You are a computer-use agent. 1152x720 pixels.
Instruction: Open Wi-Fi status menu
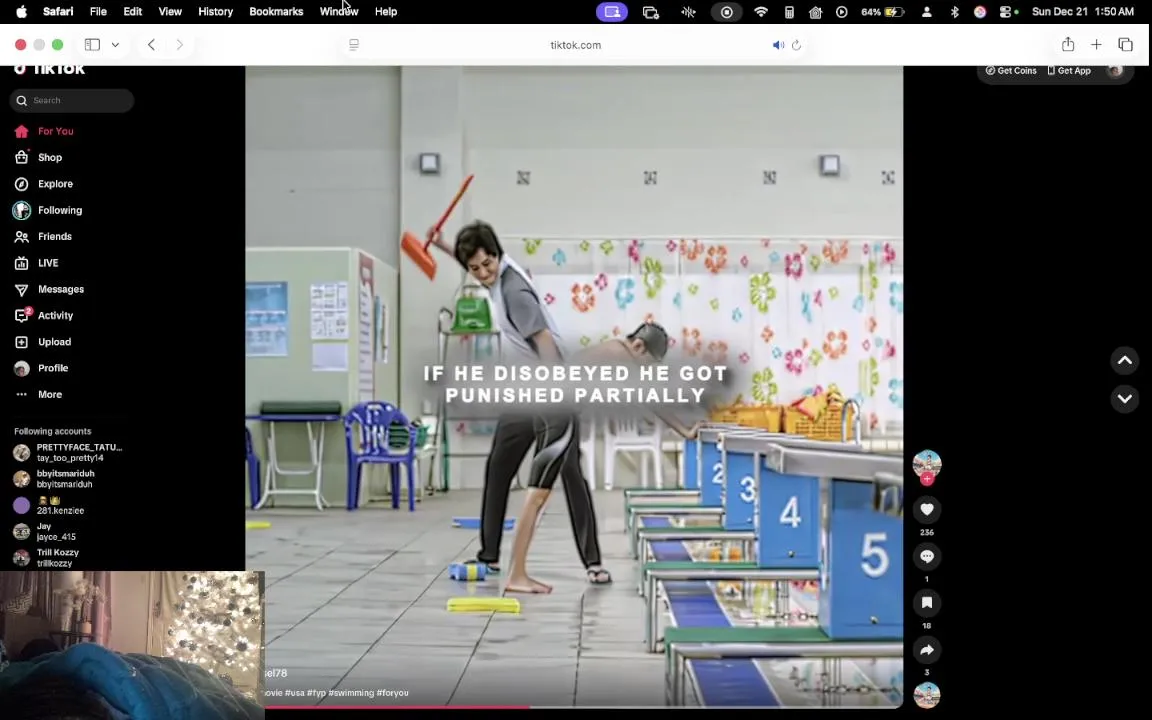pos(761,12)
